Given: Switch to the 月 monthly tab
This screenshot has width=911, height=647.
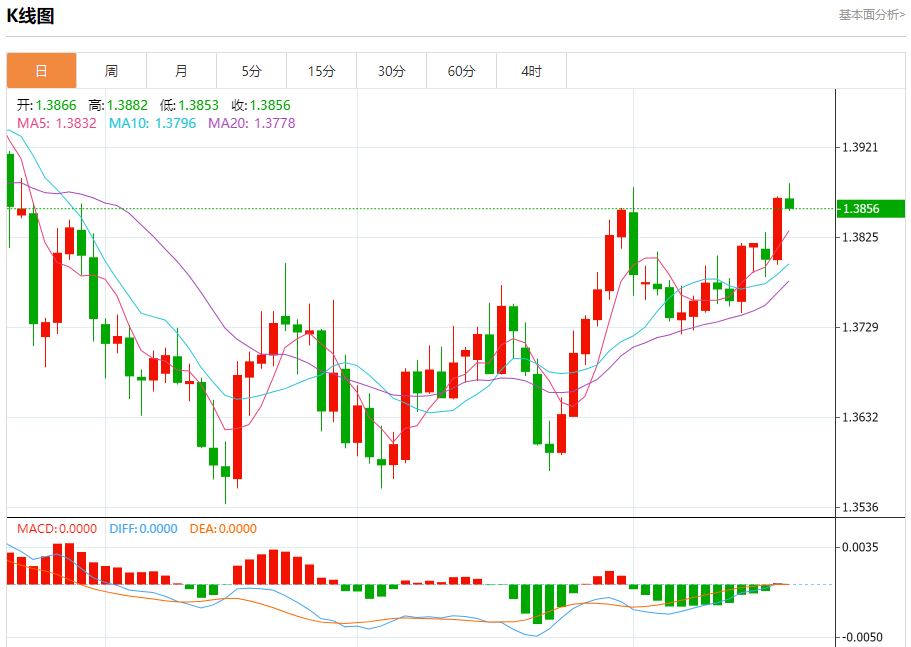Looking at the screenshot, I should [x=181, y=71].
